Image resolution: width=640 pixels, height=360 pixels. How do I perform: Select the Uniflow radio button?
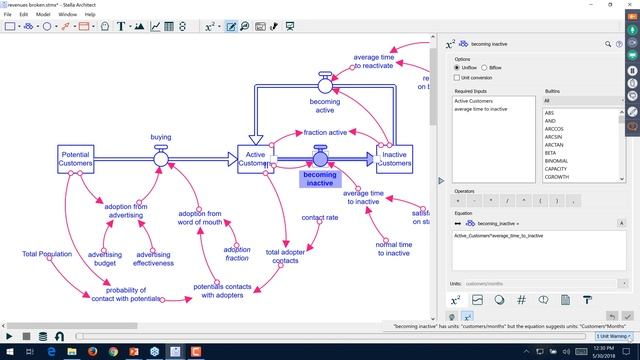[457, 68]
